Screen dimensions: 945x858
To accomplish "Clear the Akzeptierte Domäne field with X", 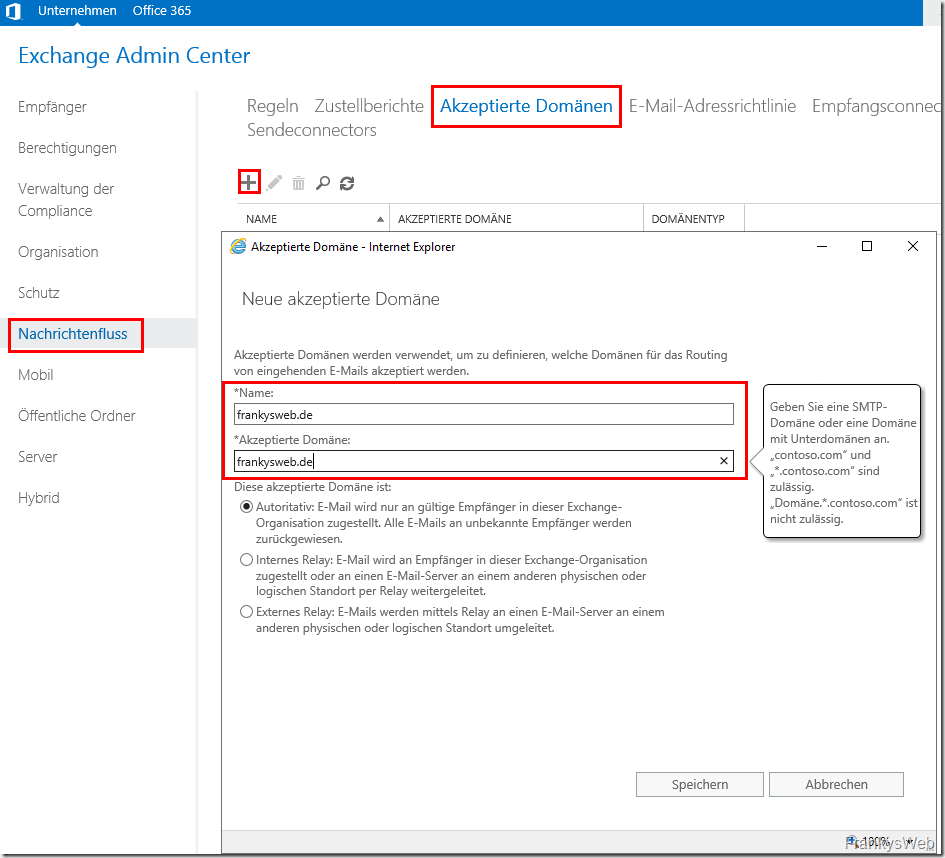I will click(724, 461).
